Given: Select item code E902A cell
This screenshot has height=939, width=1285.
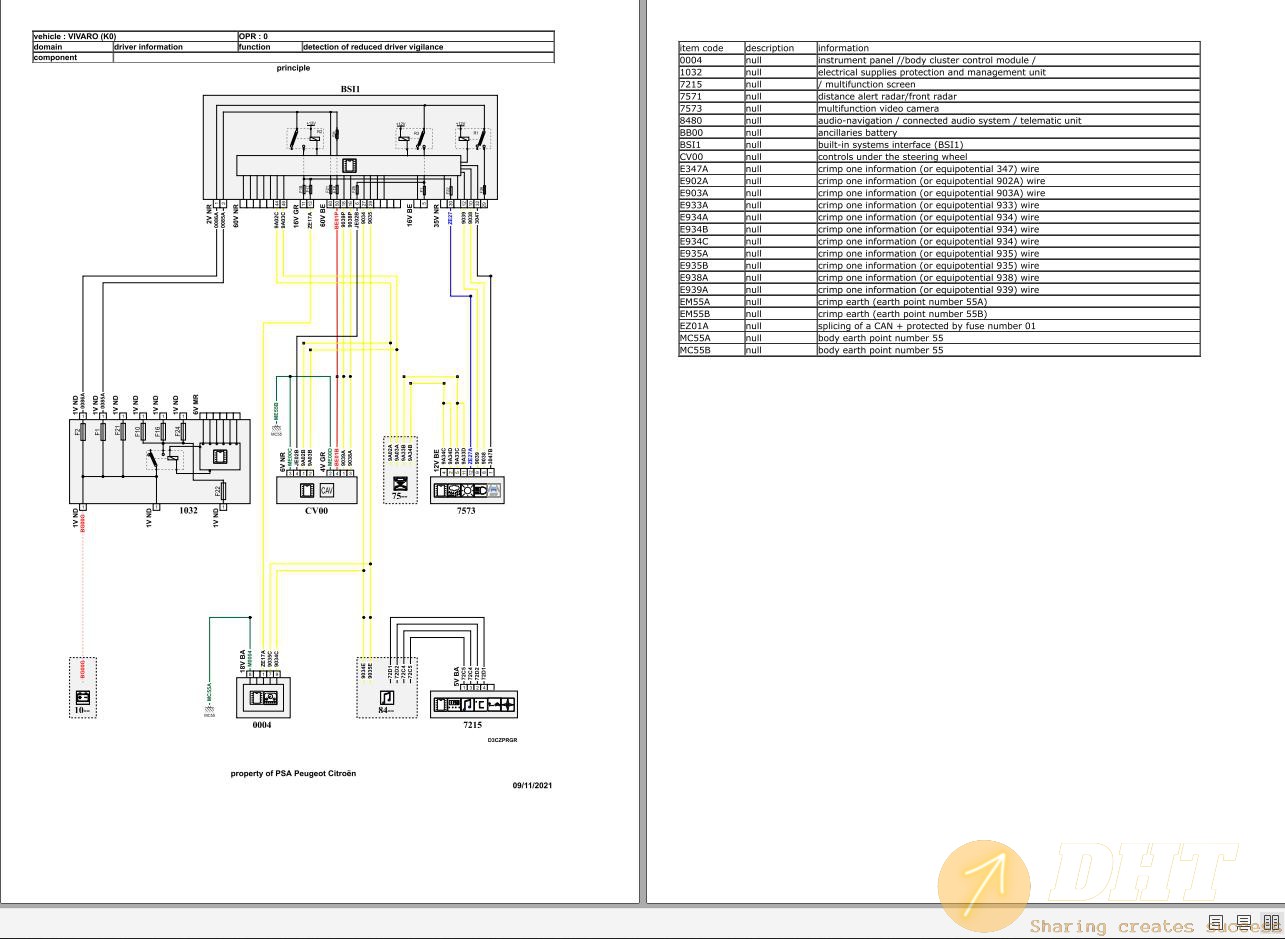Looking at the screenshot, I should [711, 181].
